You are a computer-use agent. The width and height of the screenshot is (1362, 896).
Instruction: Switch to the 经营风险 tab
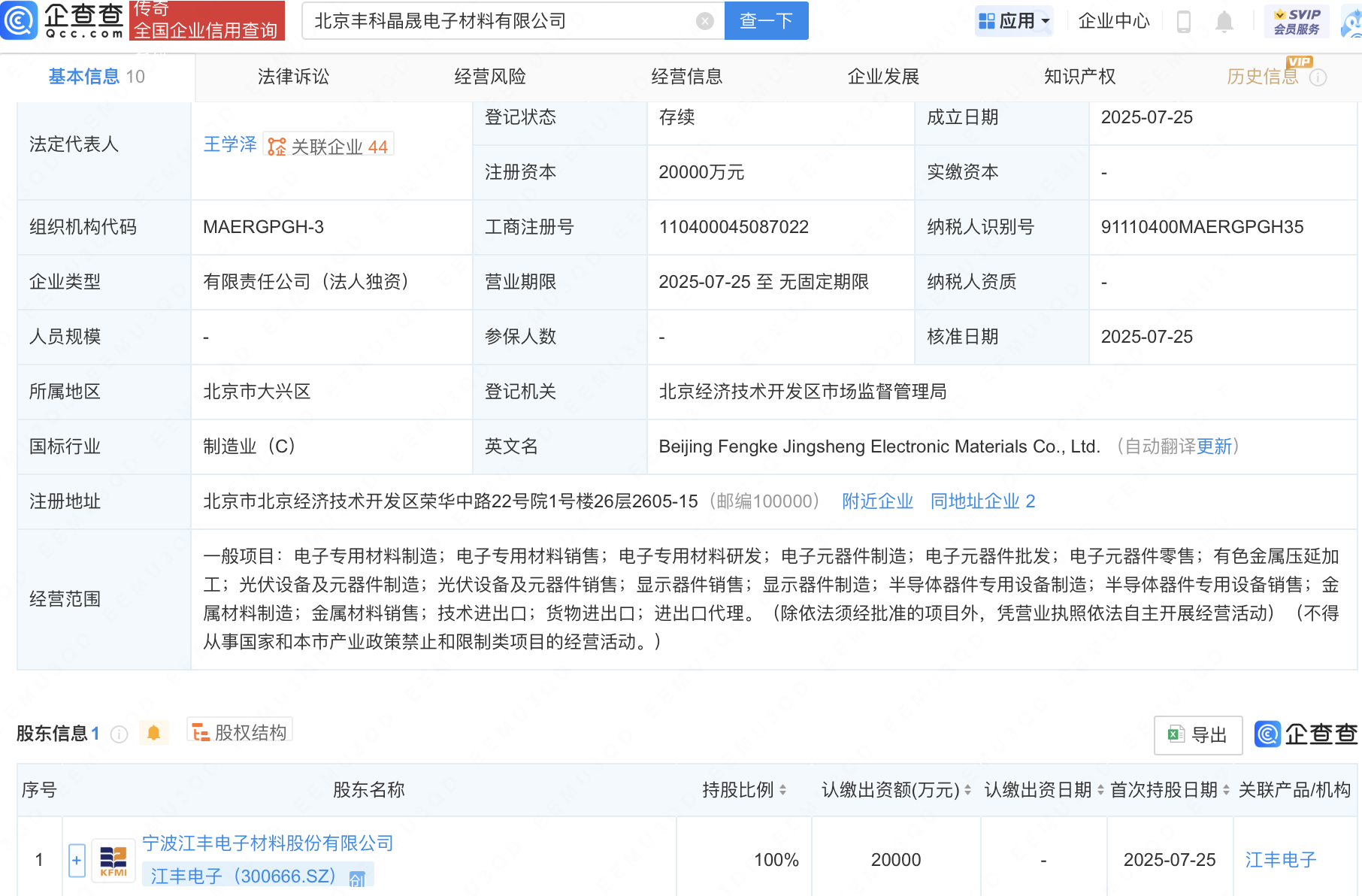pyautogui.click(x=490, y=77)
